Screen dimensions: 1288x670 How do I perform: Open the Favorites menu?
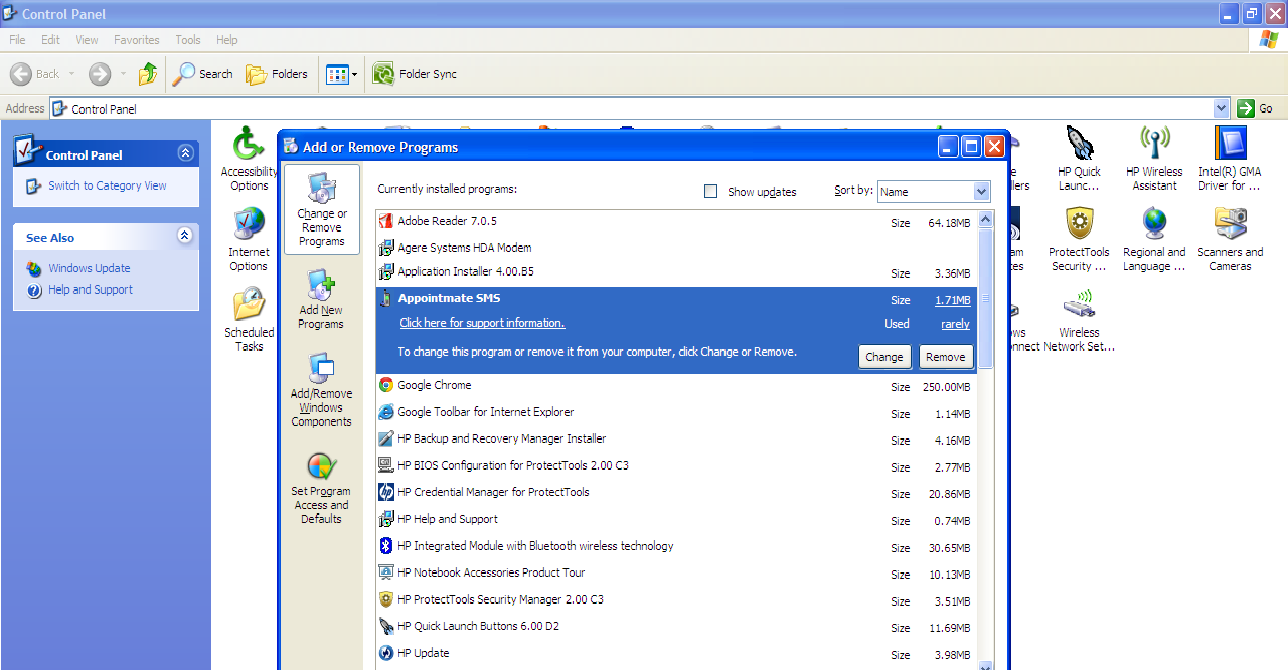(137, 40)
